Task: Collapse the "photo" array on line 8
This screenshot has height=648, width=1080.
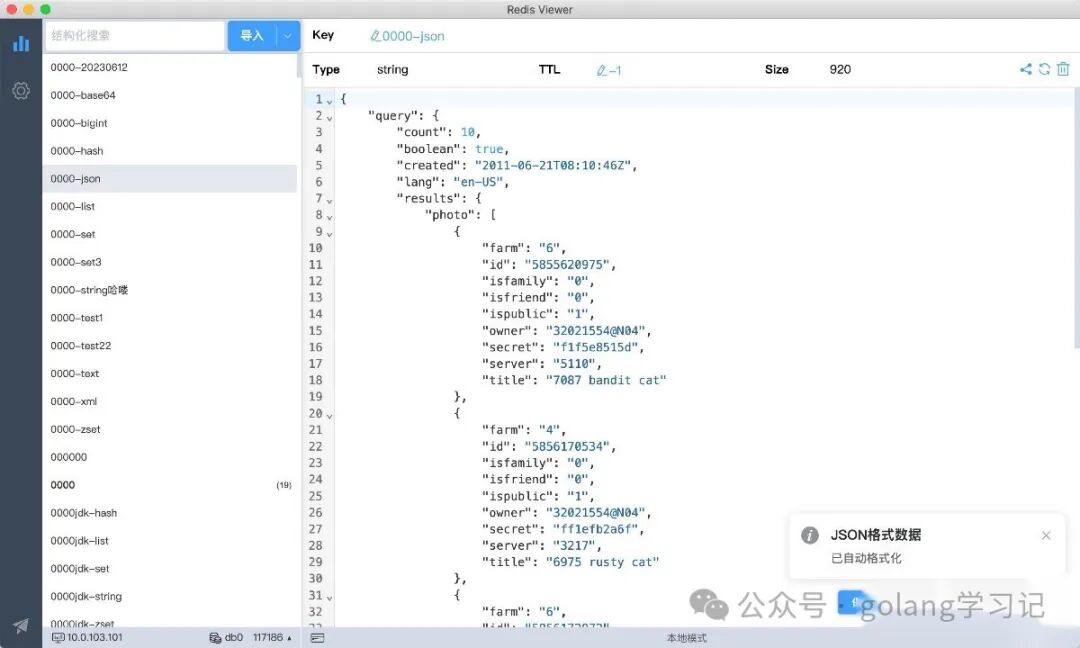Action: (329, 218)
